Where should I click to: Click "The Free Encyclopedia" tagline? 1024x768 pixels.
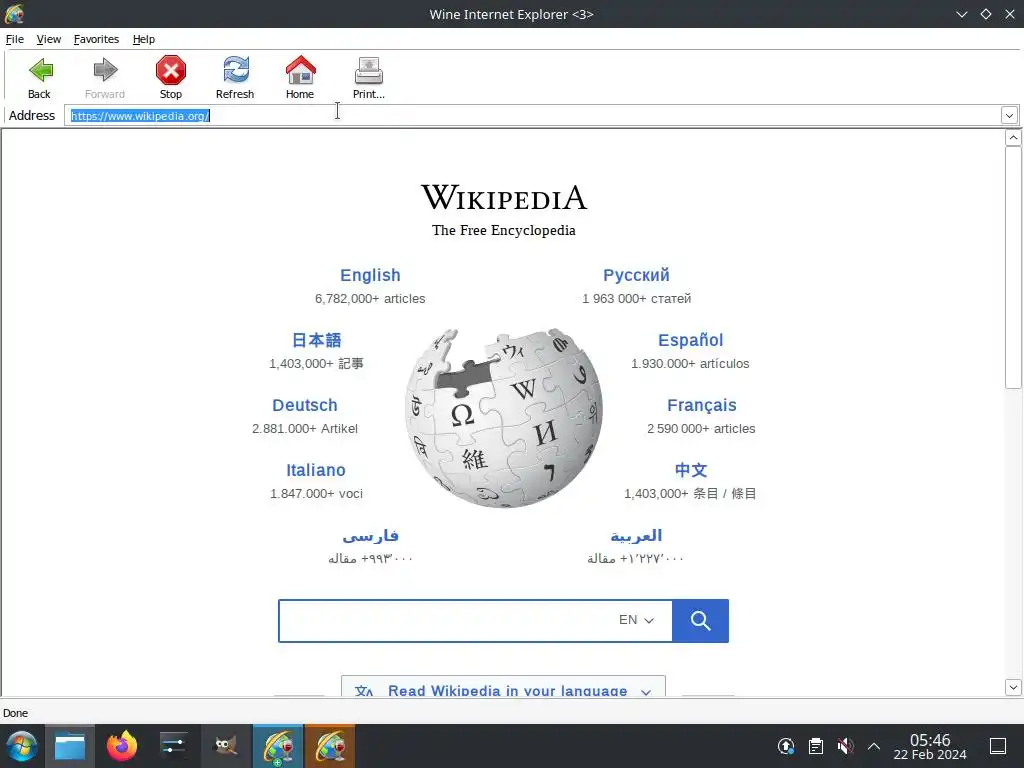504,231
